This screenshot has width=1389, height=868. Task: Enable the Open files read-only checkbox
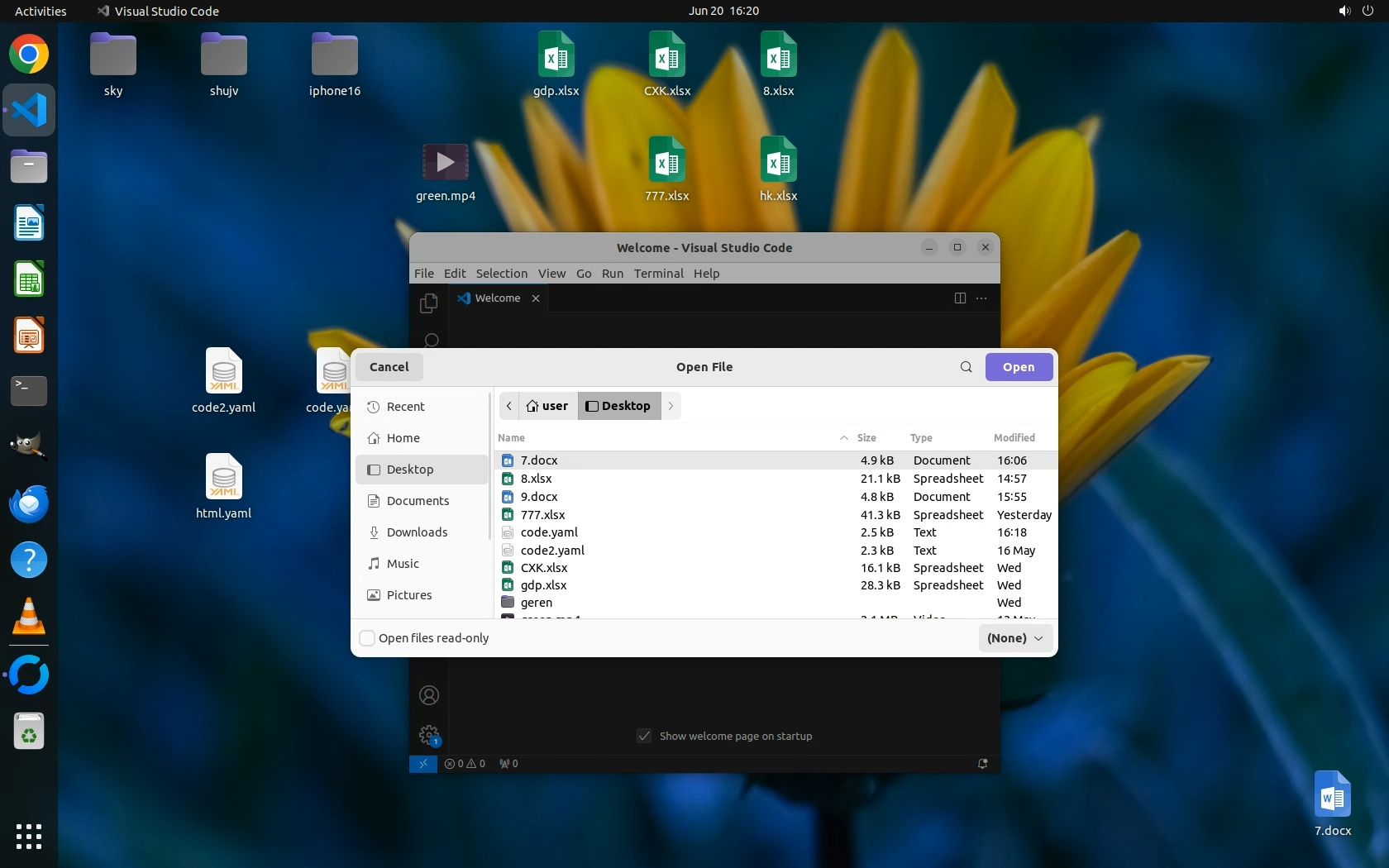pos(367,638)
